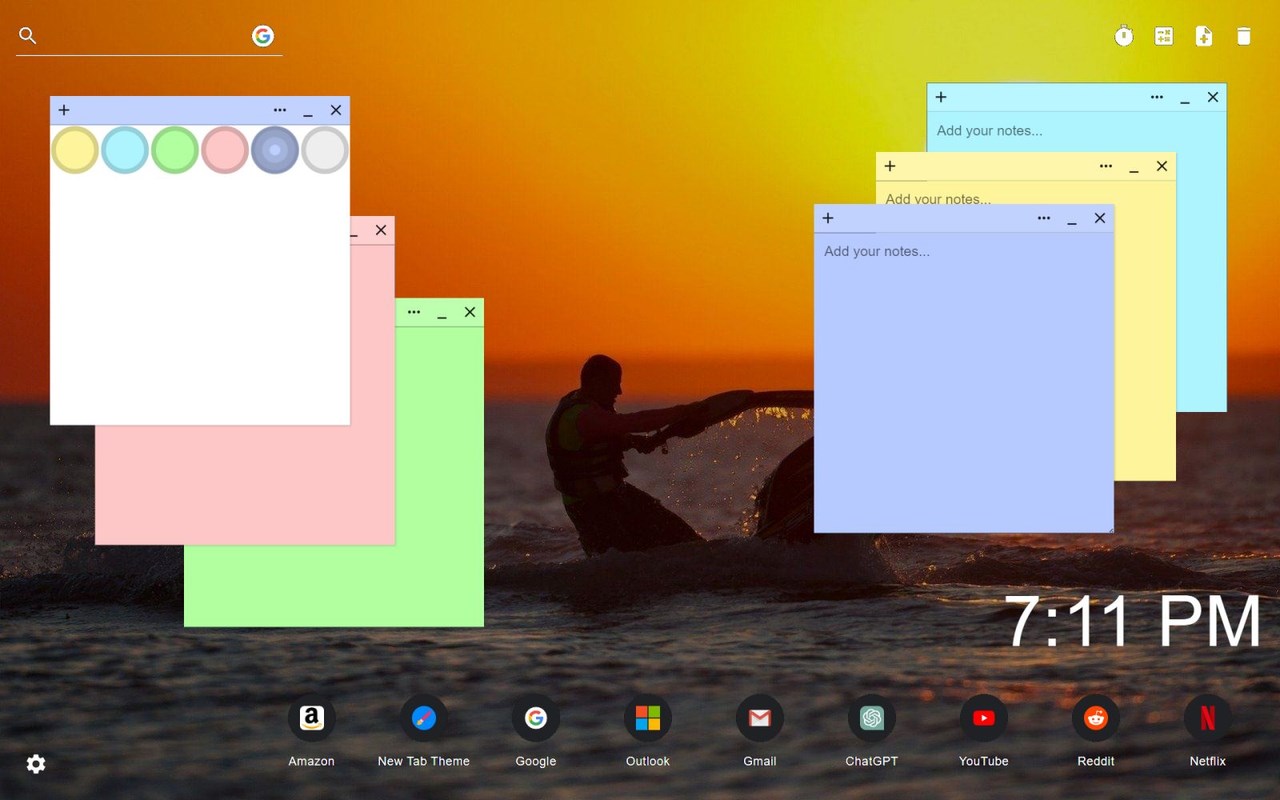
Task: Open the calculator tool
Action: [x=1164, y=37]
